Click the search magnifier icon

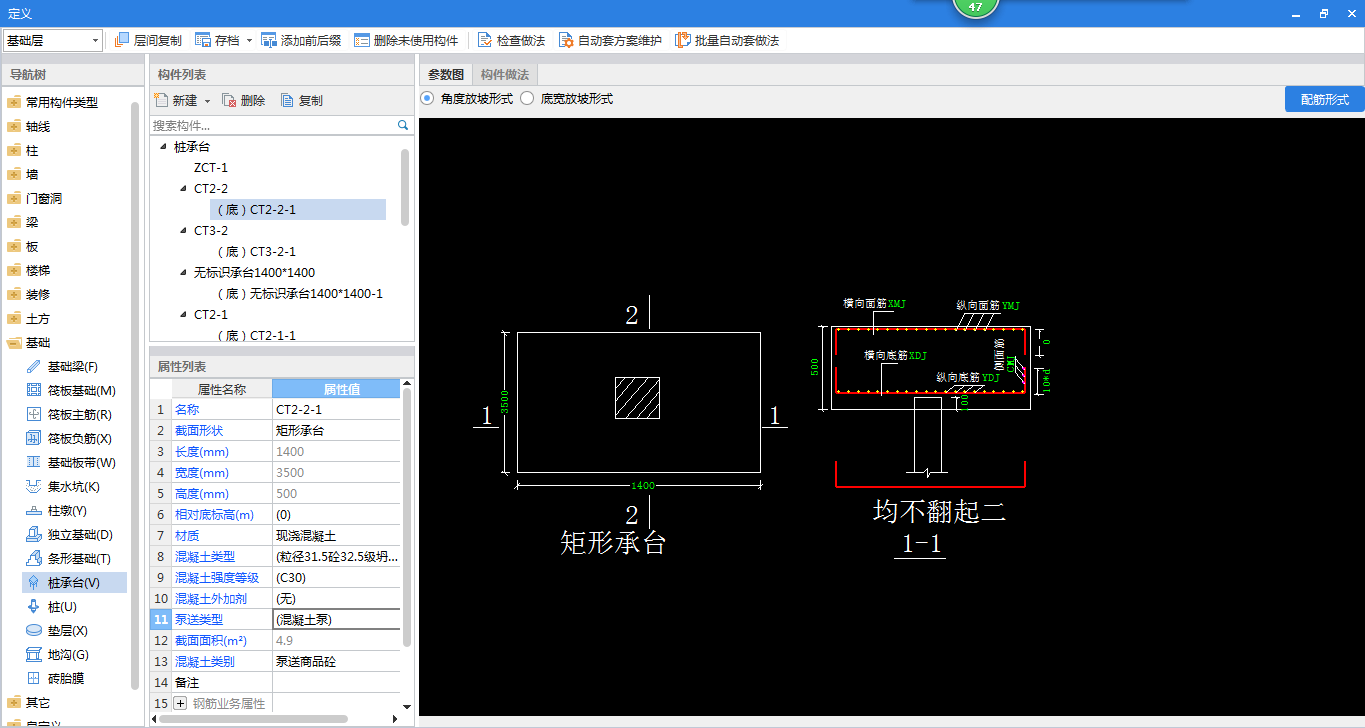pyautogui.click(x=404, y=126)
